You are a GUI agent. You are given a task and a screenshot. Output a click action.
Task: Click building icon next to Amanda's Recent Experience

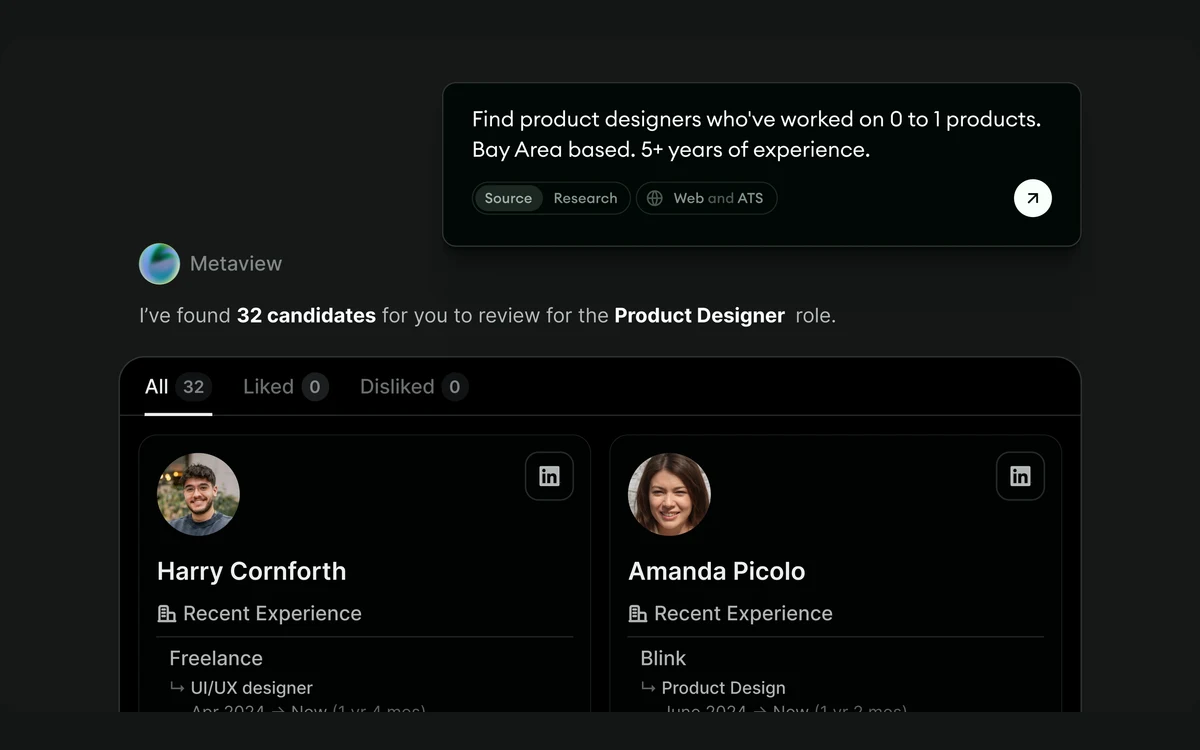click(x=638, y=614)
